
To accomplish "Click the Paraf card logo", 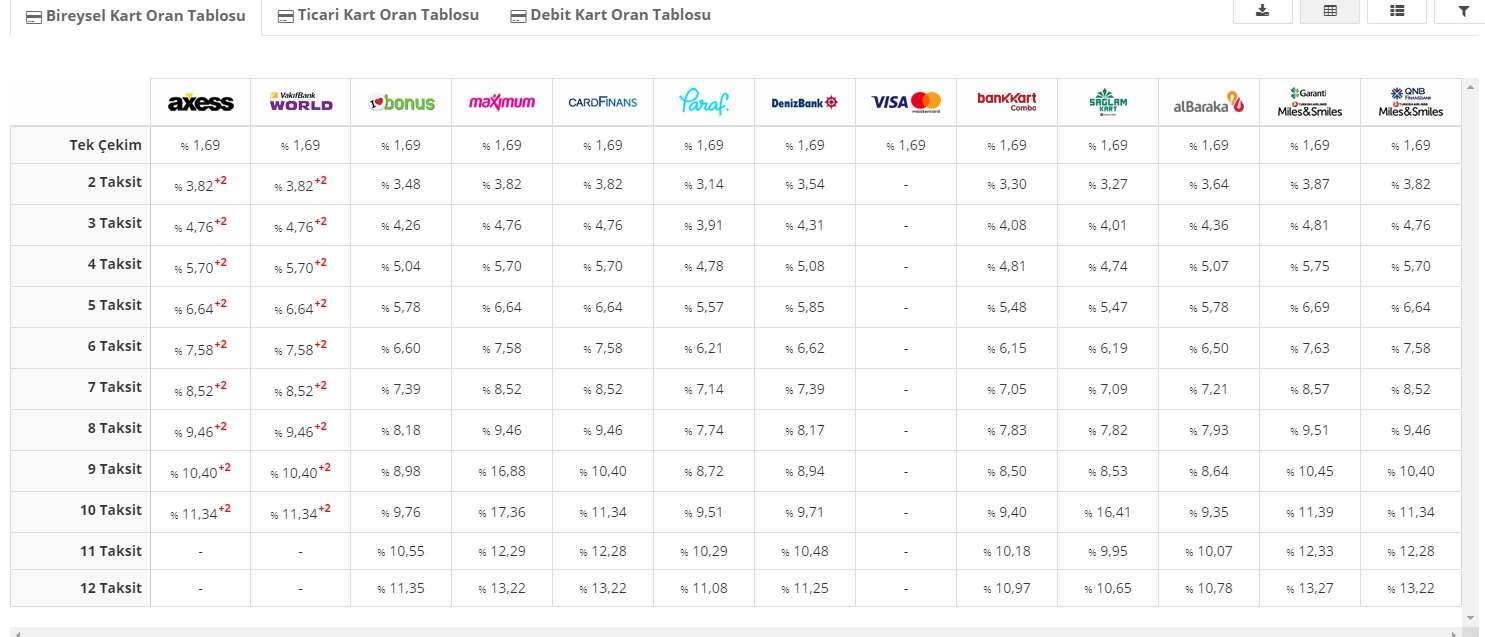I will click(x=704, y=102).
